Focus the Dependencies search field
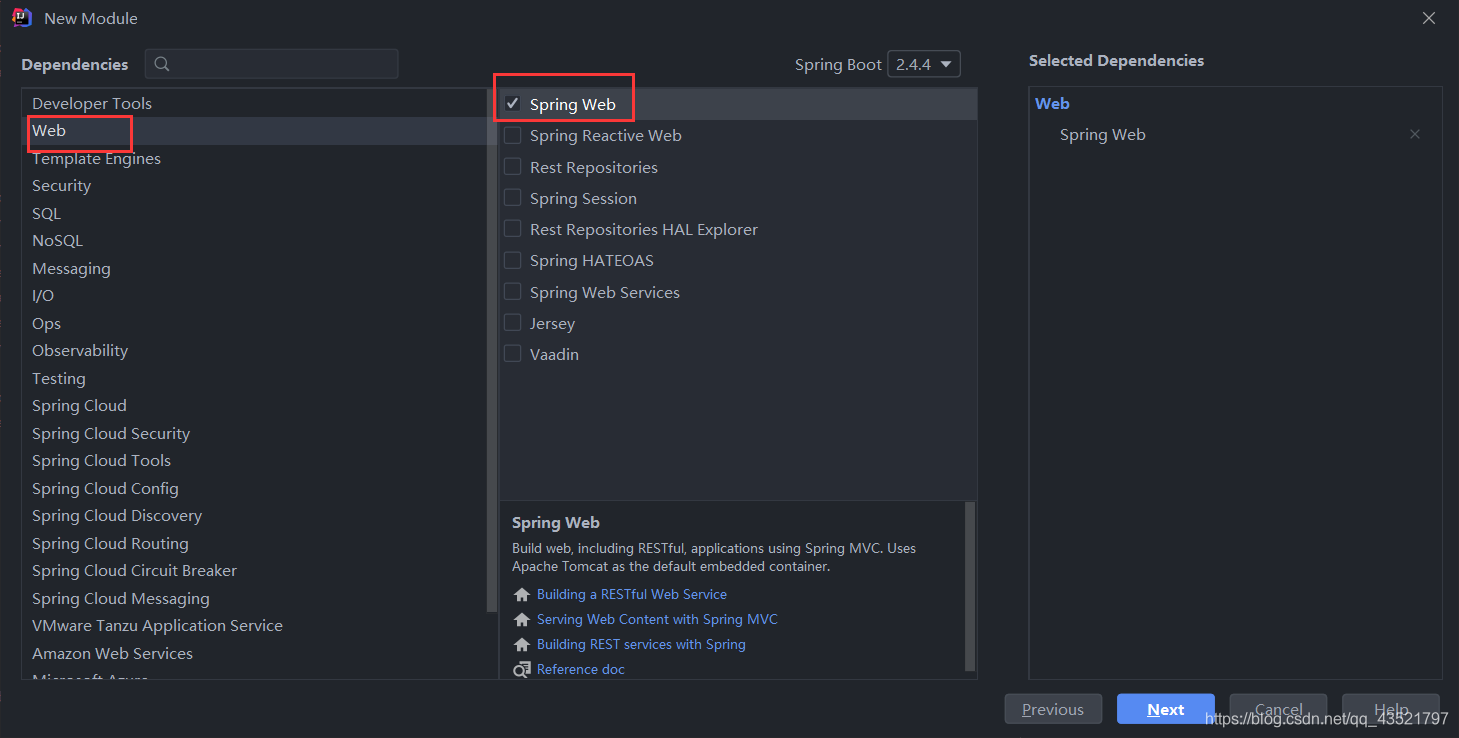 [x=272, y=64]
